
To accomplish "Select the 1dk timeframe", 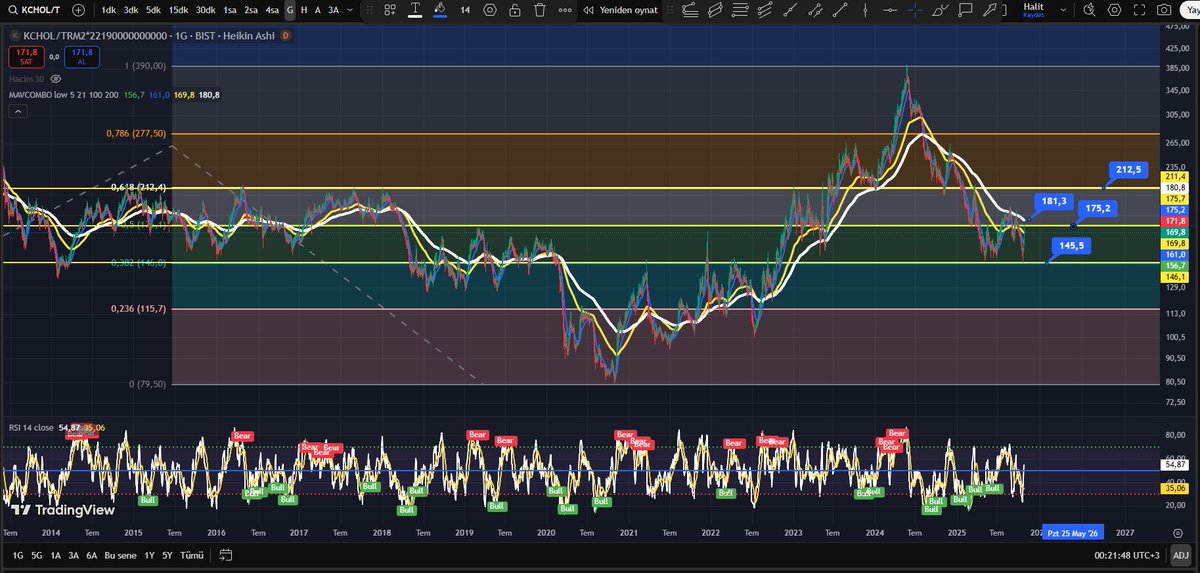I will [x=108, y=9].
